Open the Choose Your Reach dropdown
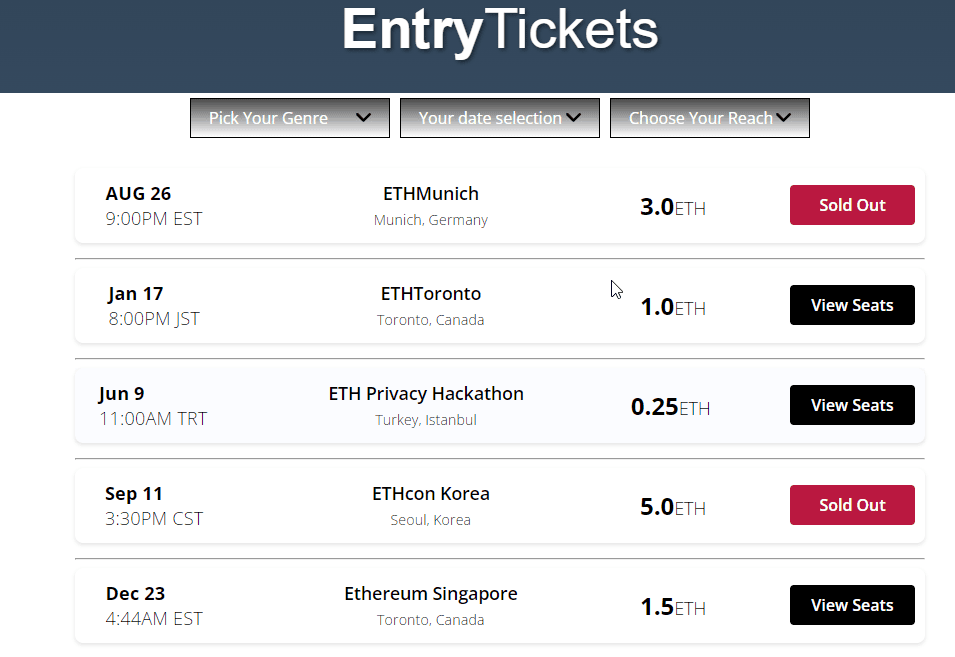The width and height of the screenshot is (955, 657). coord(710,118)
